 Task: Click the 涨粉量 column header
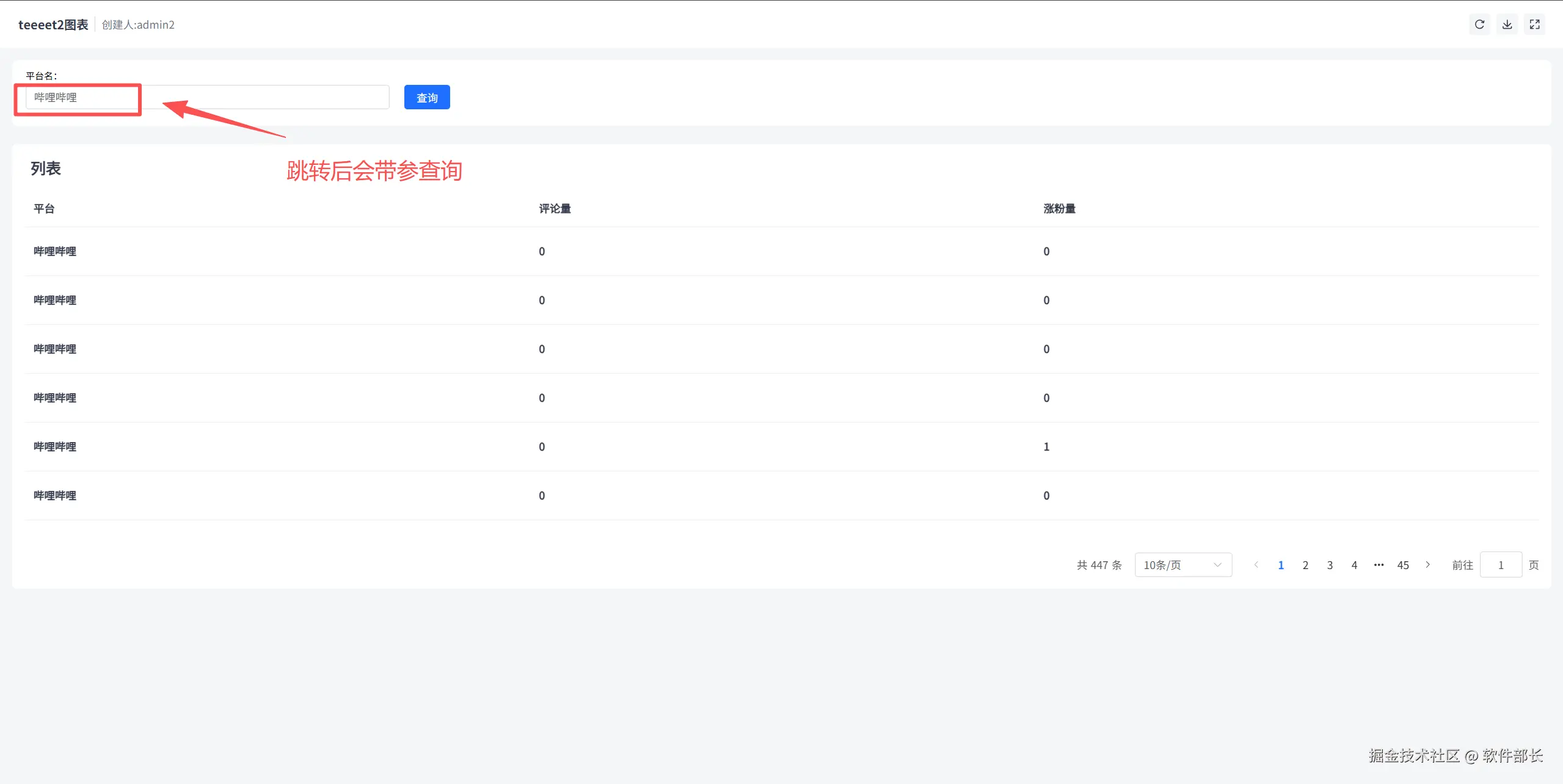coord(1059,209)
